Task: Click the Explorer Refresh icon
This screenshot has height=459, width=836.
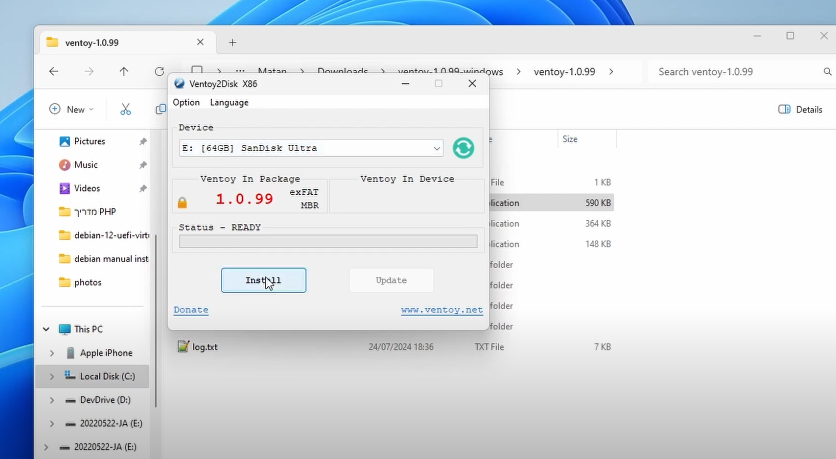Action: 159,71
